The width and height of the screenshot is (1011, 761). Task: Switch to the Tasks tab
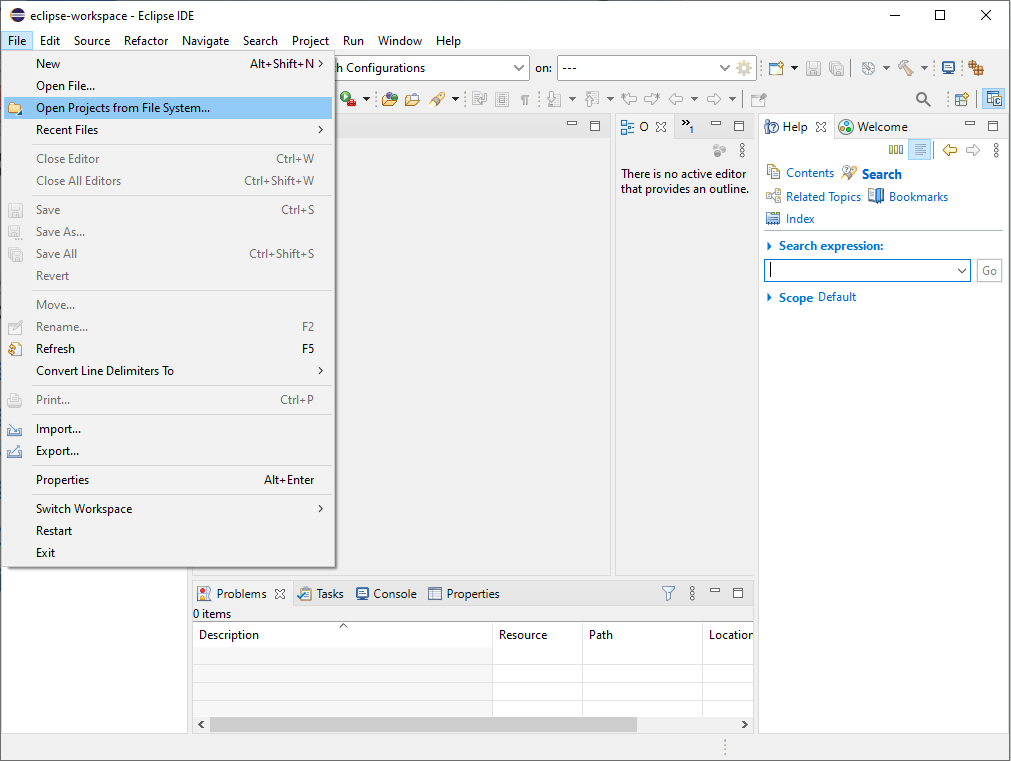click(320, 594)
